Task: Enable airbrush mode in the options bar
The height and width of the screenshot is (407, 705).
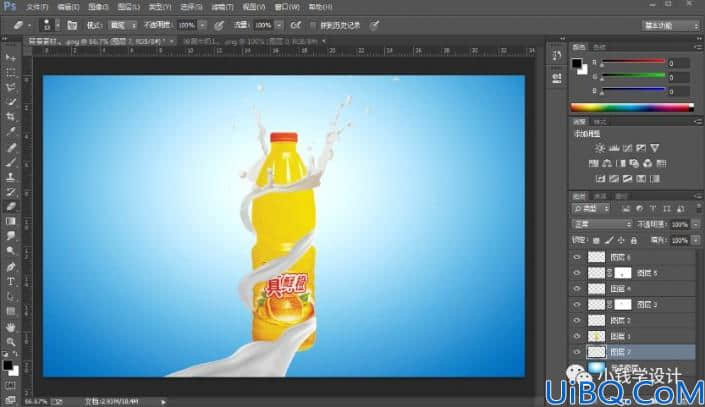Action: pyautogui.click(x=295, y=26)
